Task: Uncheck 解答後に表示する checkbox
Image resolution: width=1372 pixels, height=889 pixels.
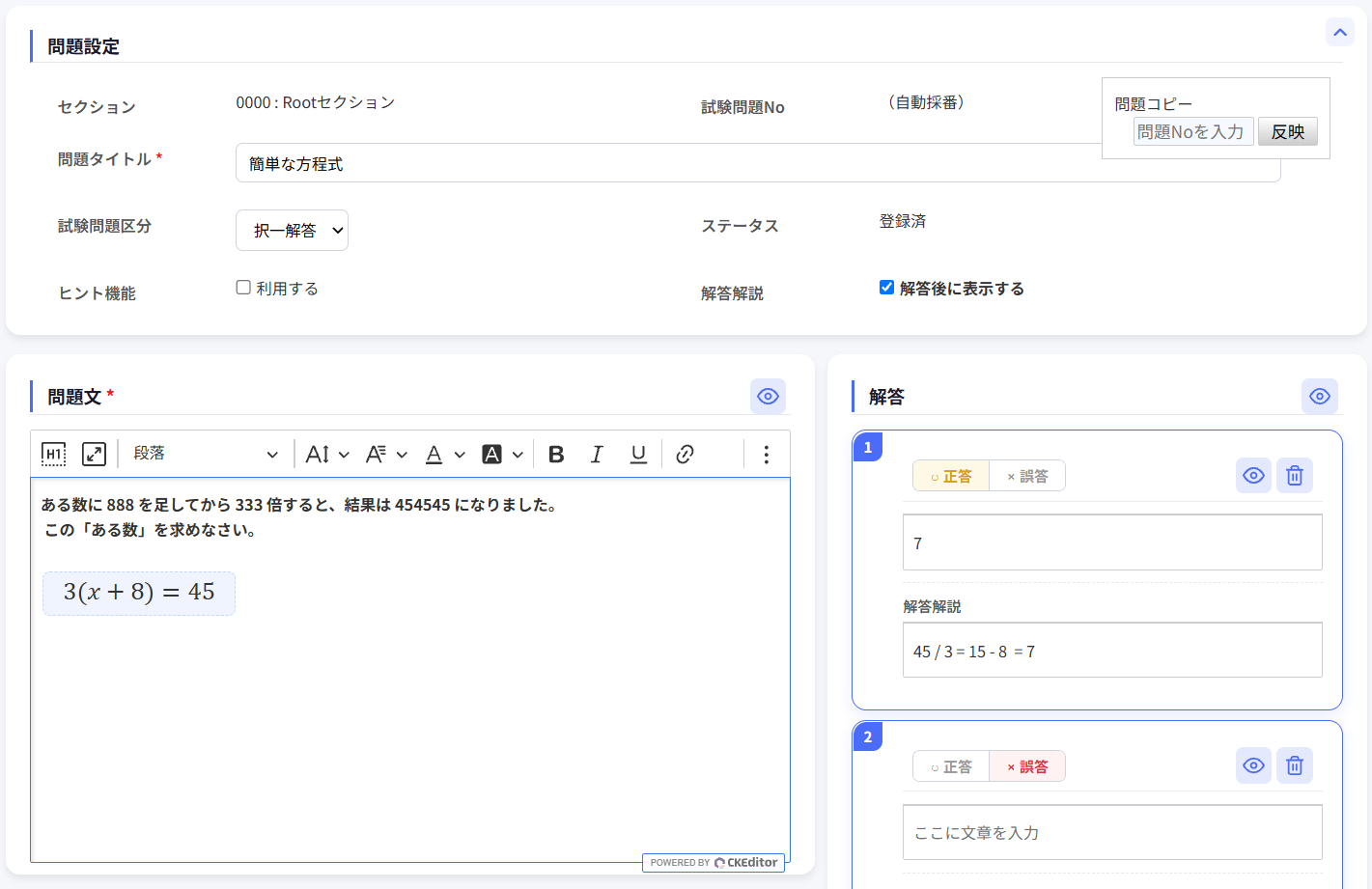Action: point(886,288)
